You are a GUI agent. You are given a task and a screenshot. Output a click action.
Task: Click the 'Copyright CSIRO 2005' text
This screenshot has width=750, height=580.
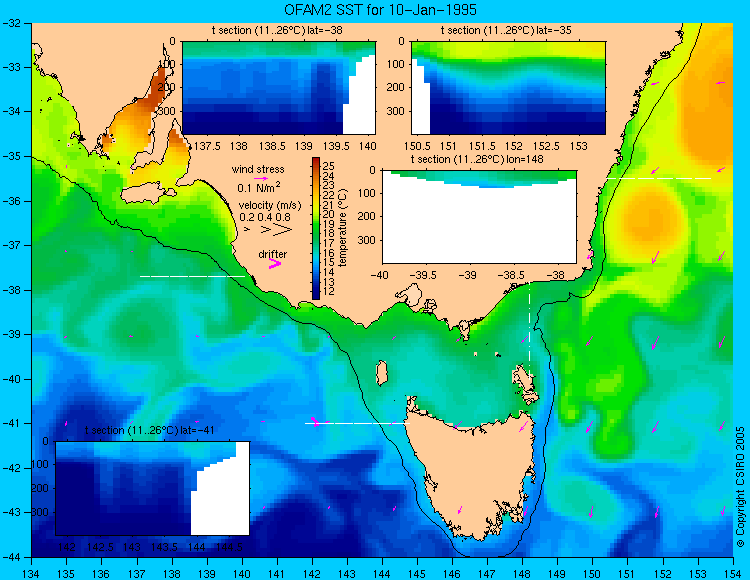click(740, 487)
